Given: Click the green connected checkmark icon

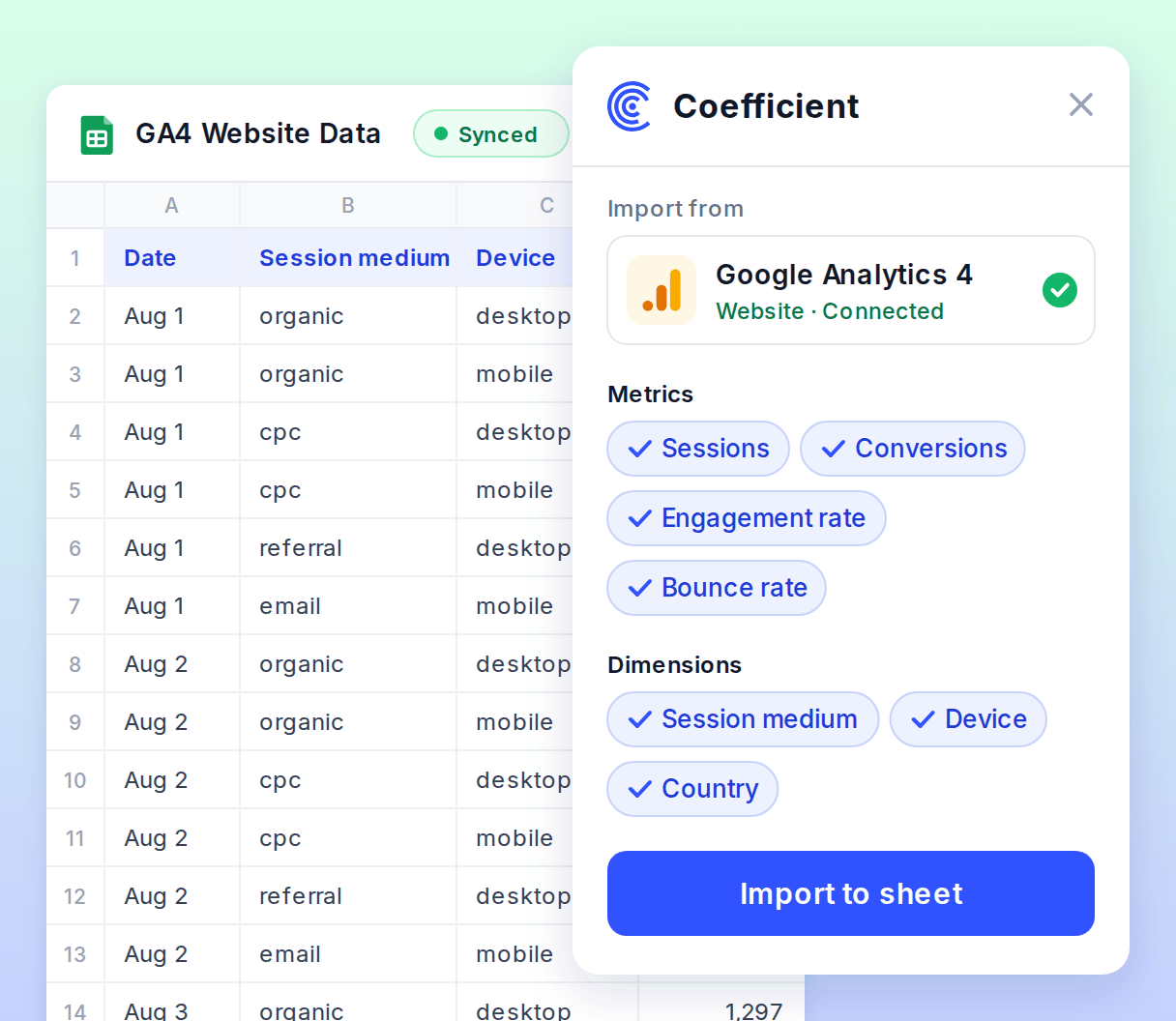Looking at the screenshot, I should point(1060,290).
